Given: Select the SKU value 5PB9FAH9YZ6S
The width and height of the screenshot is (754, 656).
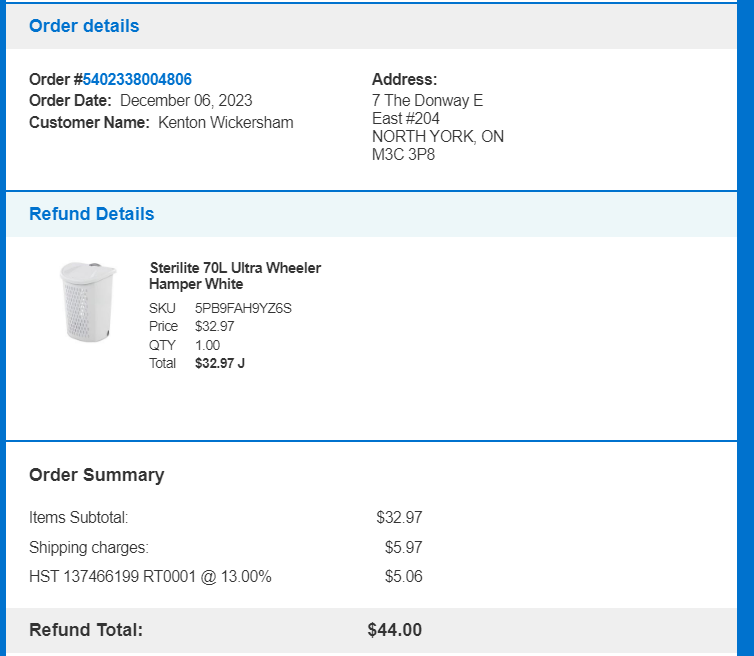Looking at the screenshot, I should pyautogui.click(x=243, y=308).
